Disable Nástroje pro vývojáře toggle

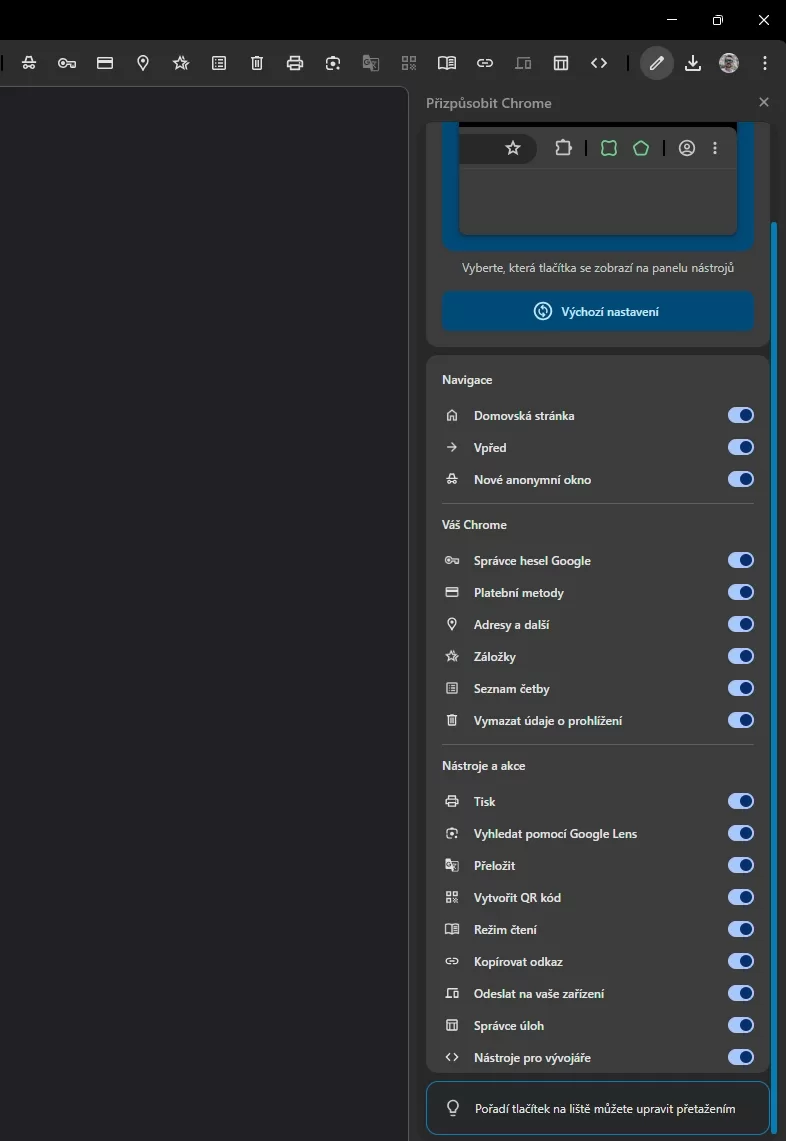740,1057
